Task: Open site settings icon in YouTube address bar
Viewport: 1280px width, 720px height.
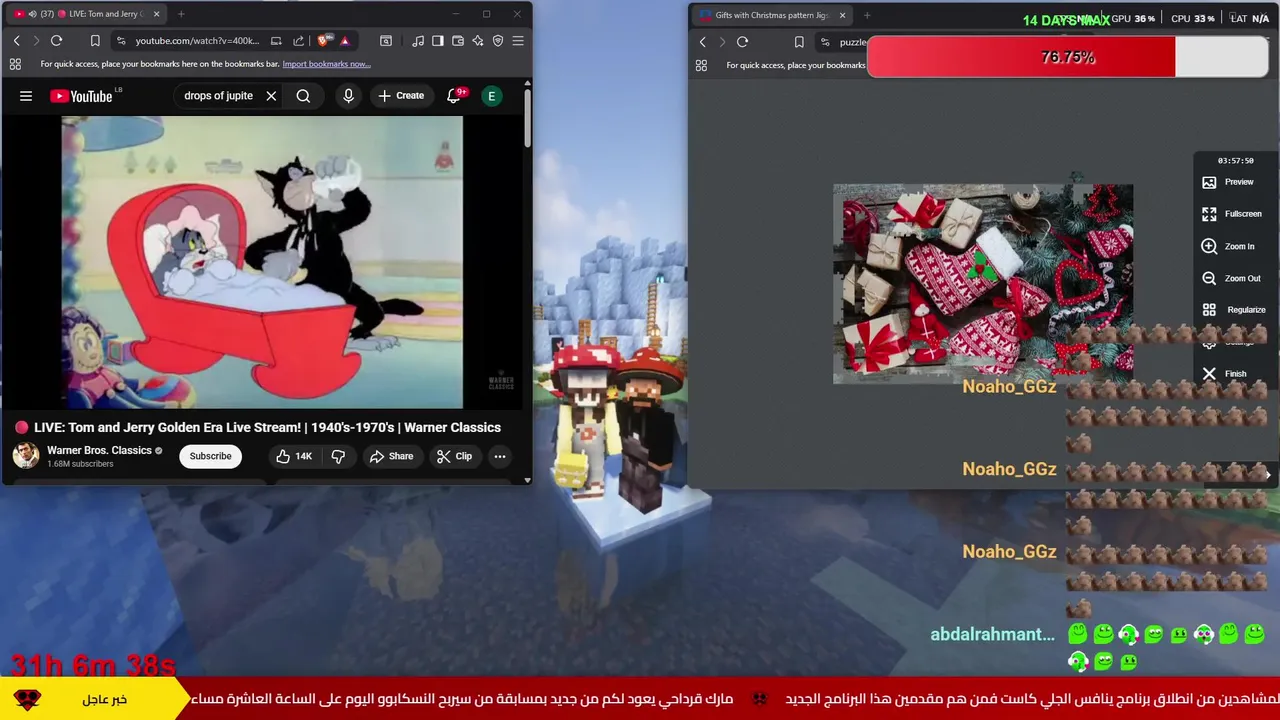Action: coord(121,41)
